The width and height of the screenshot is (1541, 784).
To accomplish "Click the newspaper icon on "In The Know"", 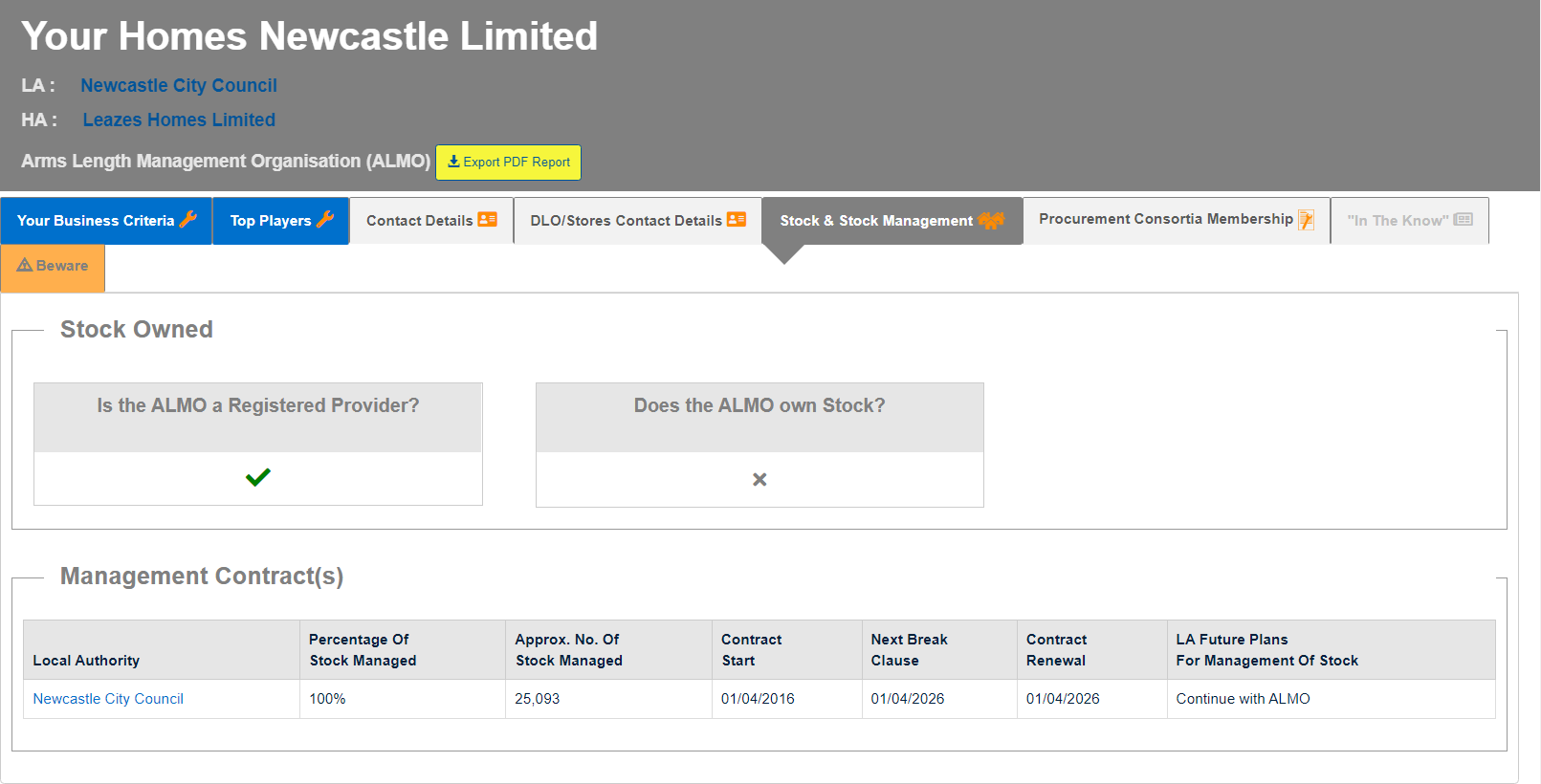I will (x=1464, y=219).
